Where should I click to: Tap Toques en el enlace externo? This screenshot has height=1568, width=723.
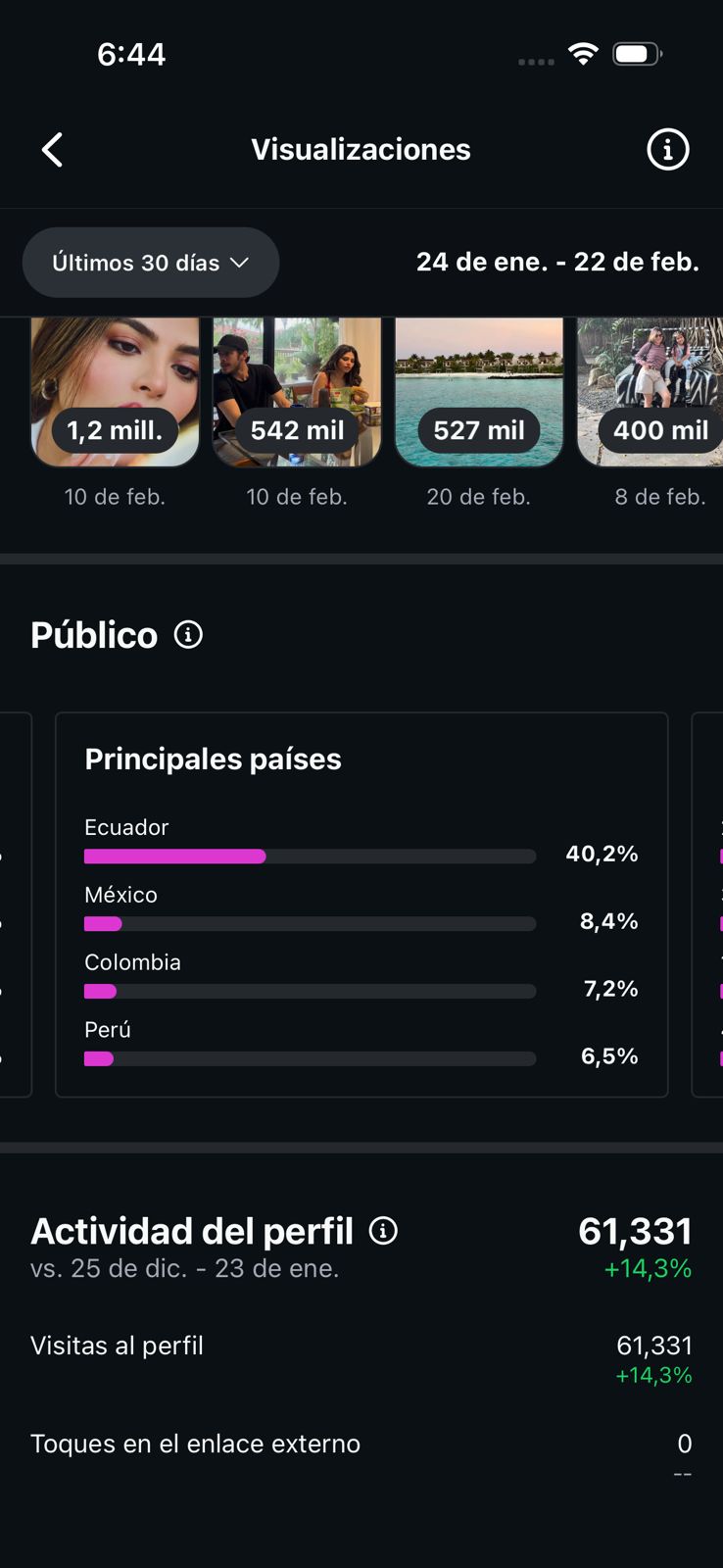coord(361,1445)
